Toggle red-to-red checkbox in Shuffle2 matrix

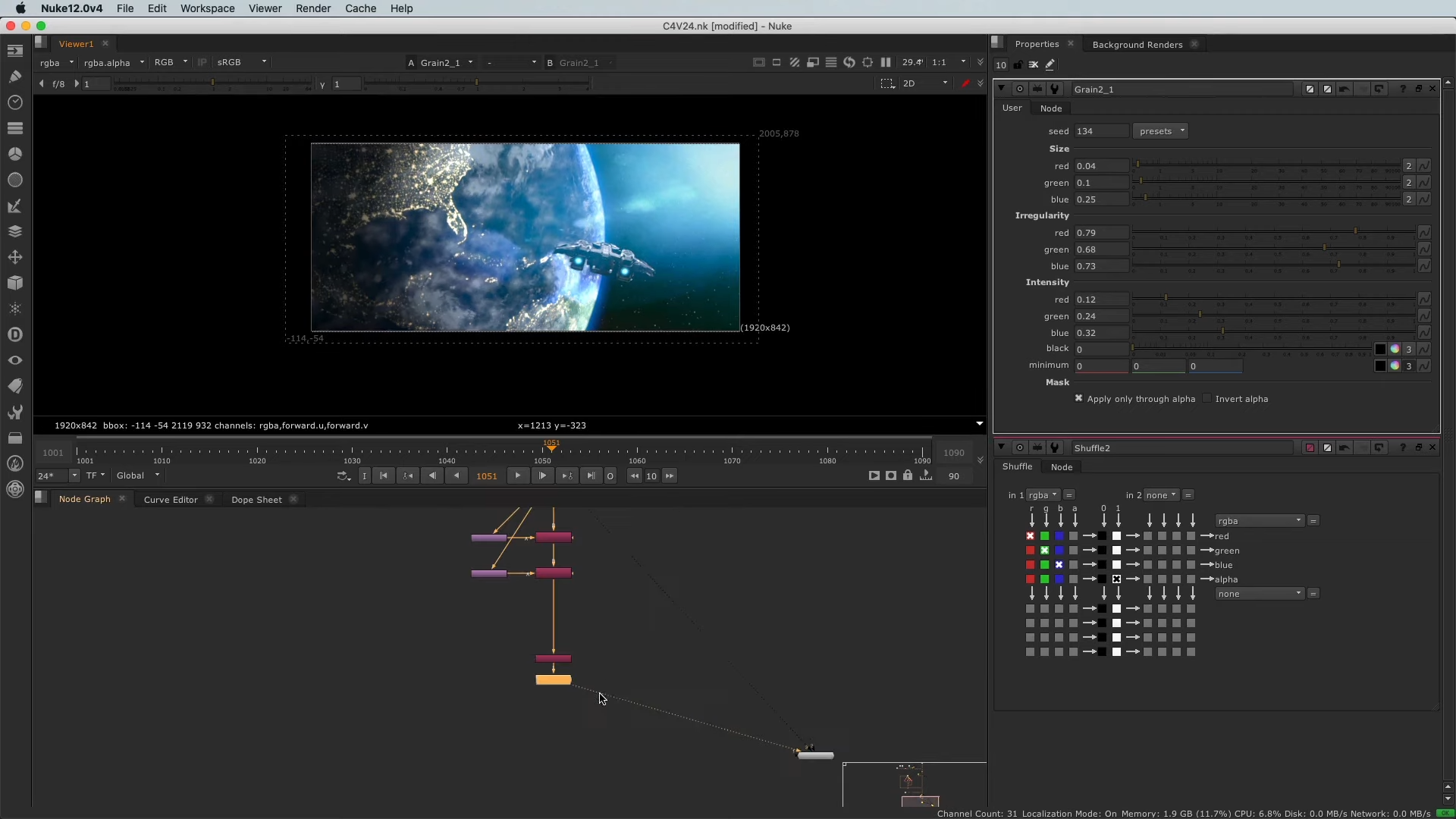[1030, 536]
